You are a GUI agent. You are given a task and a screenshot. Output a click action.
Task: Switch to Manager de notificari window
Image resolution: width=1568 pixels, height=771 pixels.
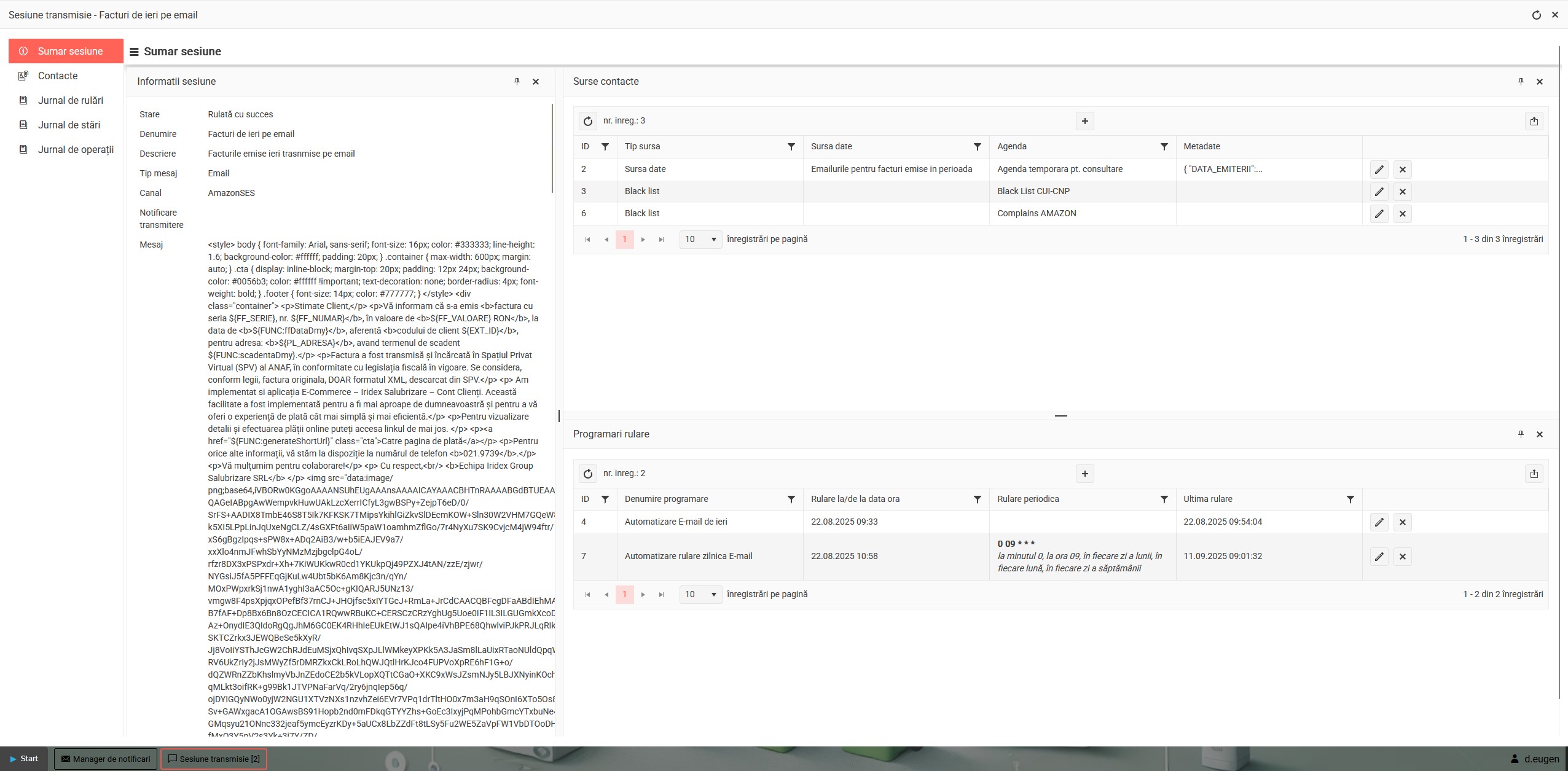tap(106, 759)
